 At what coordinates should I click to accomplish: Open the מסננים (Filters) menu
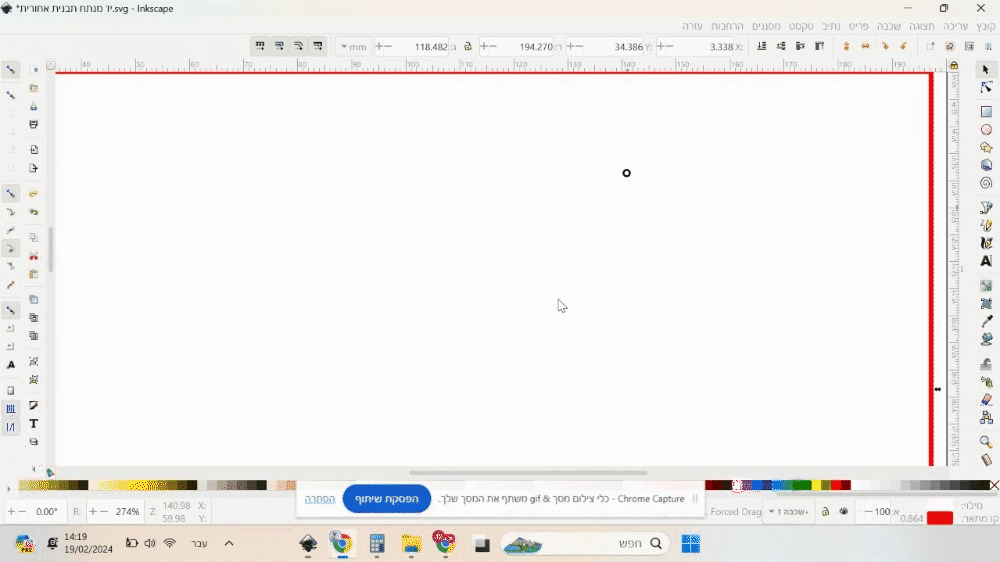point(766,26)
